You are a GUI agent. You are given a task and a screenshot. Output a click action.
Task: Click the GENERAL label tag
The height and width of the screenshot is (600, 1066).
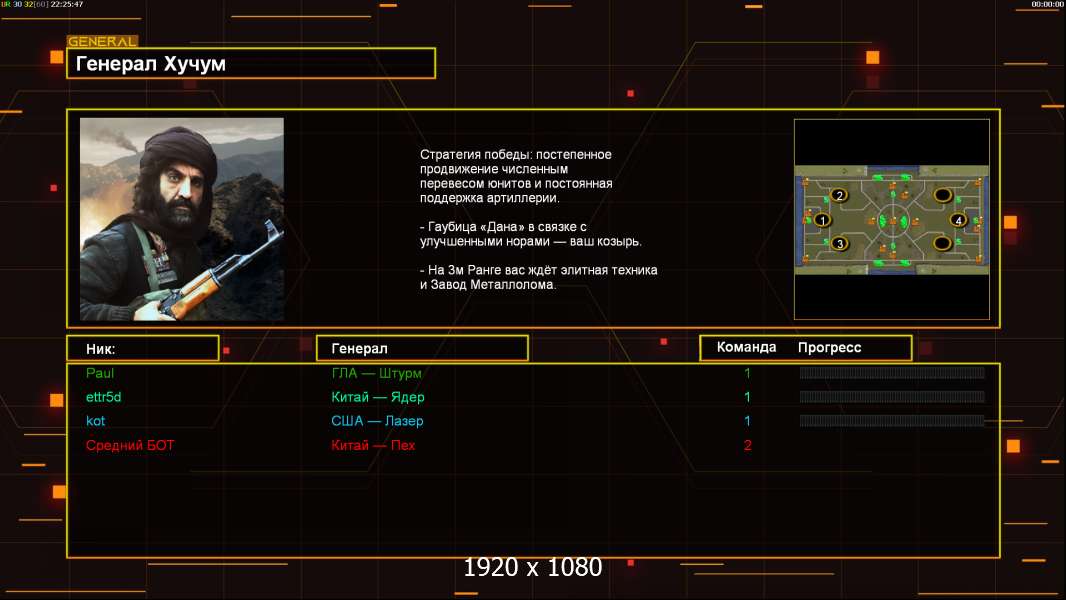coord(102,41)
